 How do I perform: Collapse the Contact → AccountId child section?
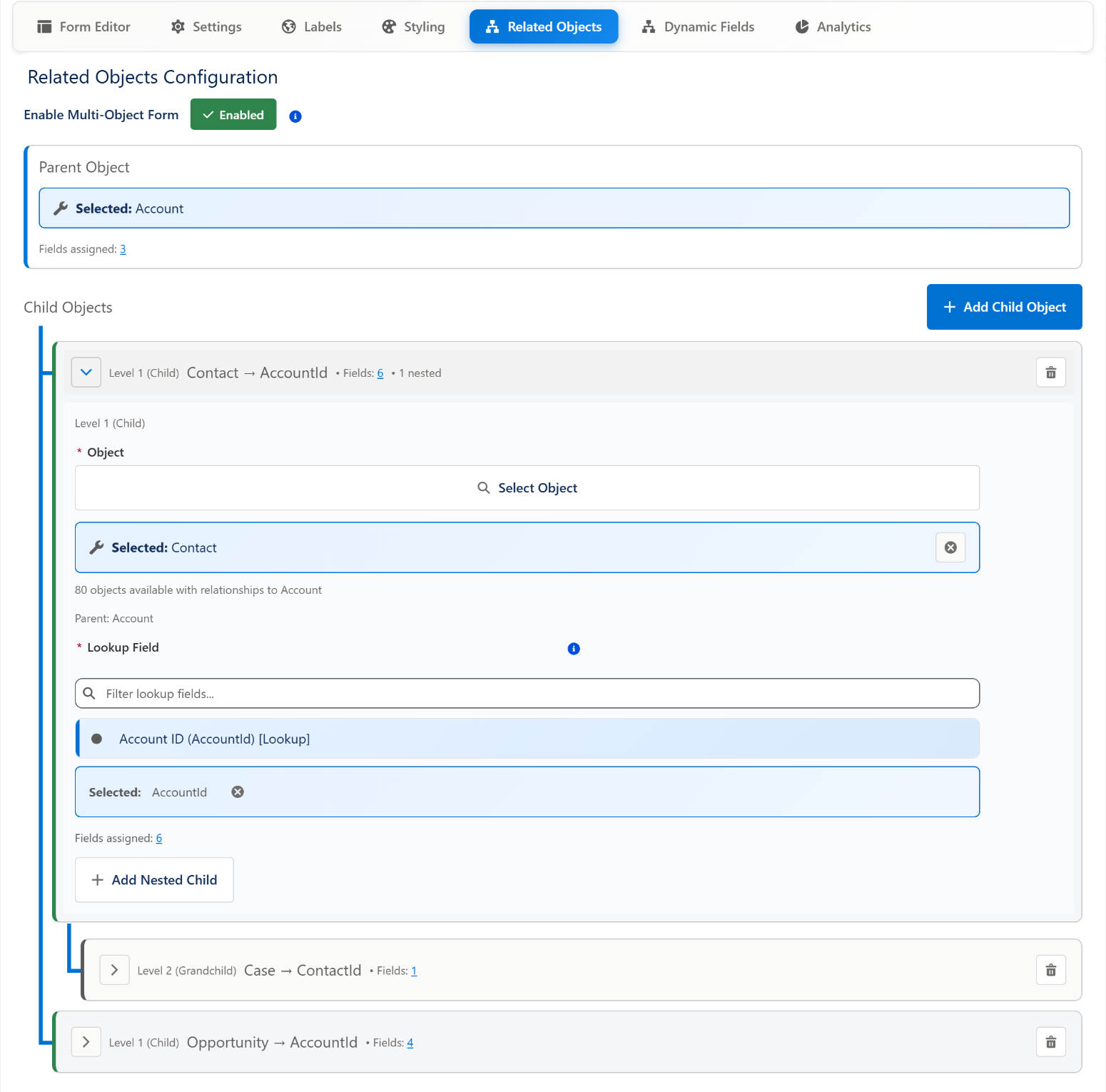click(86, 373)
